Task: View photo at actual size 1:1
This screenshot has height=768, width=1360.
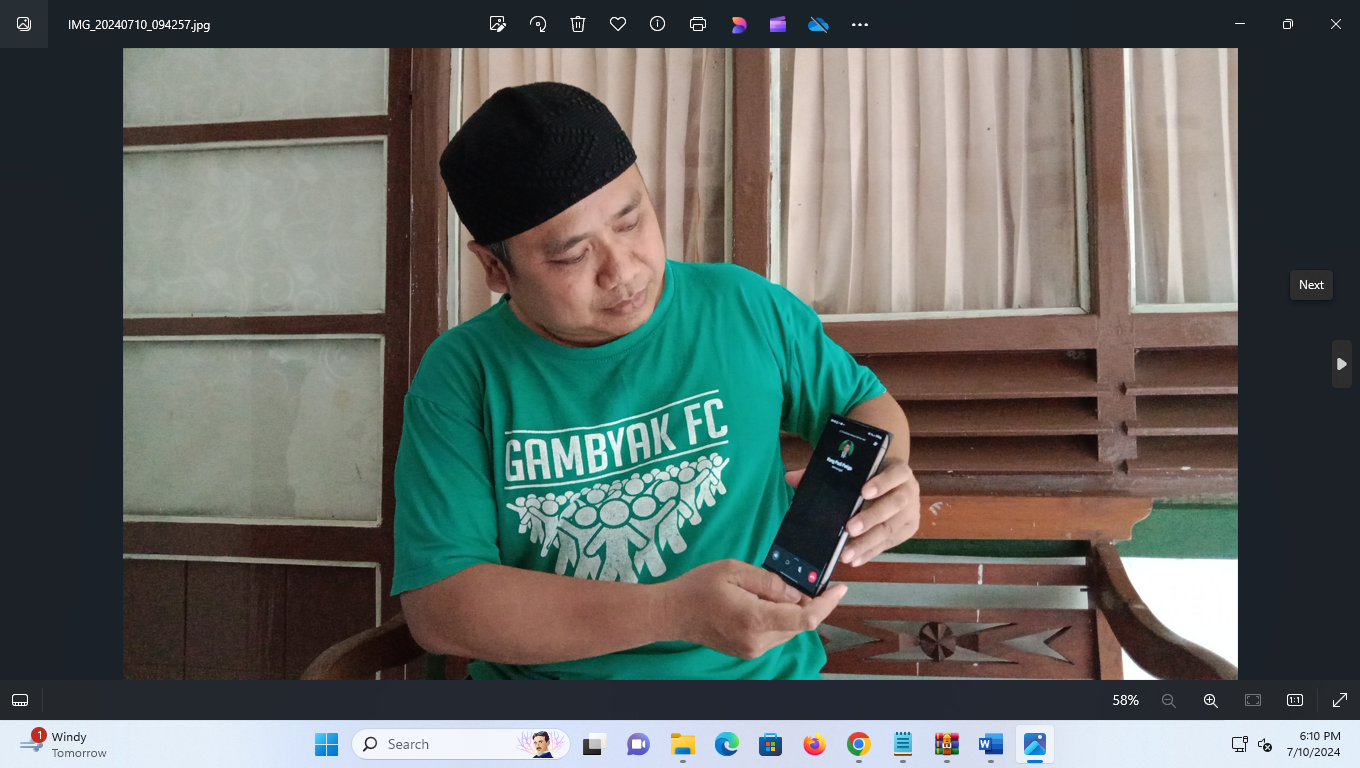Action: click(1295, 700)
